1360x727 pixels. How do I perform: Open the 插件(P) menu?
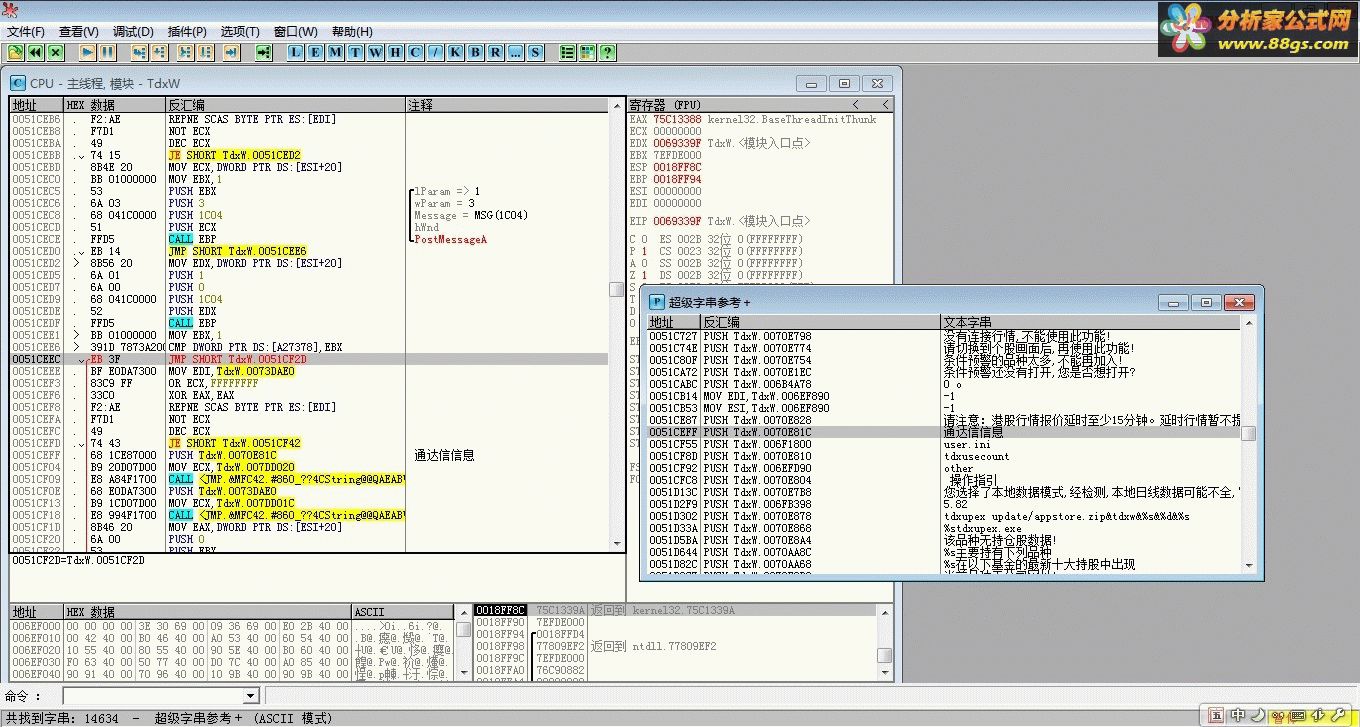tap(187, 32)
